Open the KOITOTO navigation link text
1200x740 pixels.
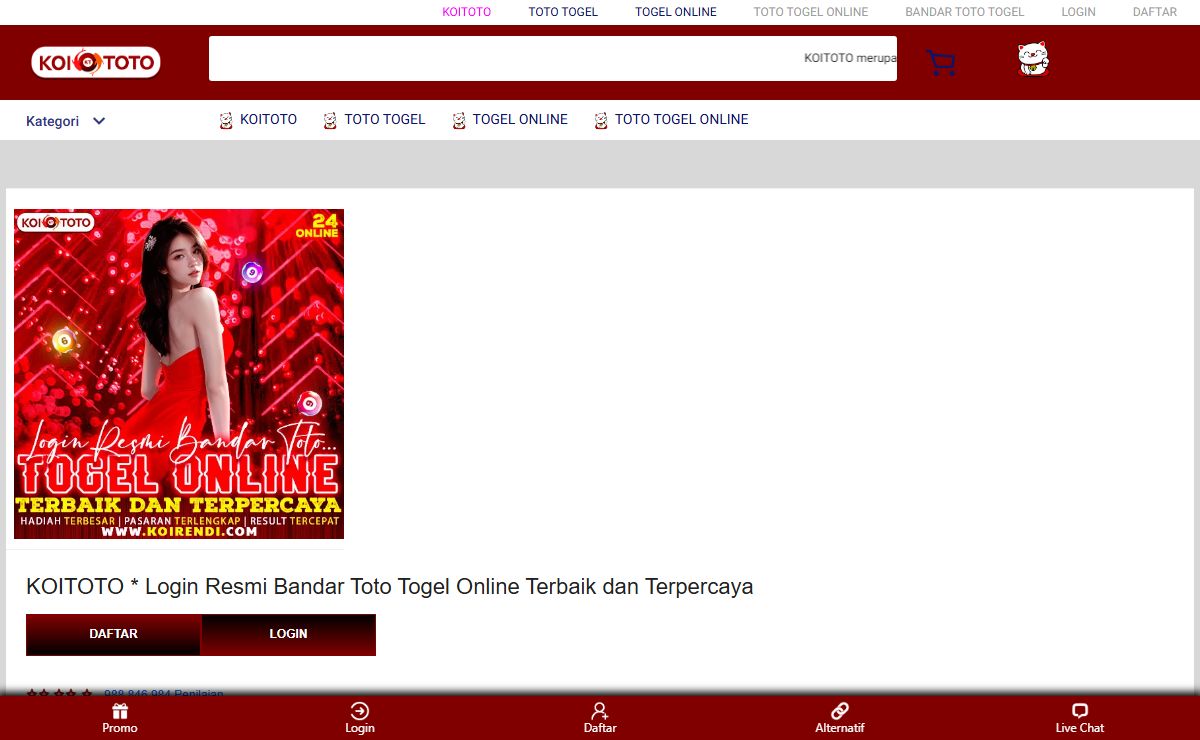pyautogui.click(x=268, y=119)
